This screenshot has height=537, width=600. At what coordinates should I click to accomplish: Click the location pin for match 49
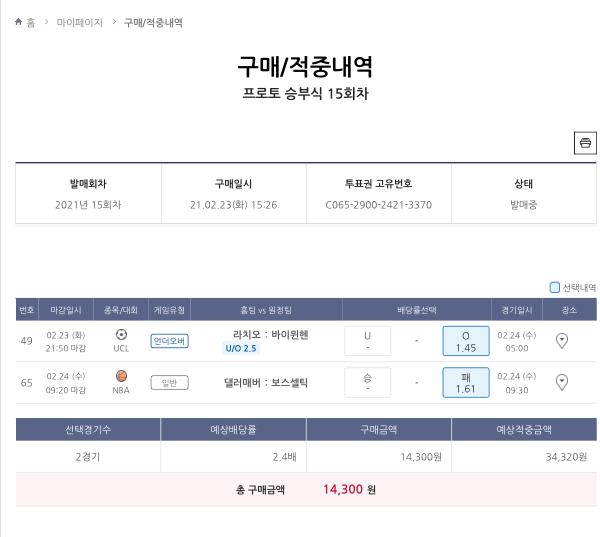pyautogui.click(x=562, y=341)
